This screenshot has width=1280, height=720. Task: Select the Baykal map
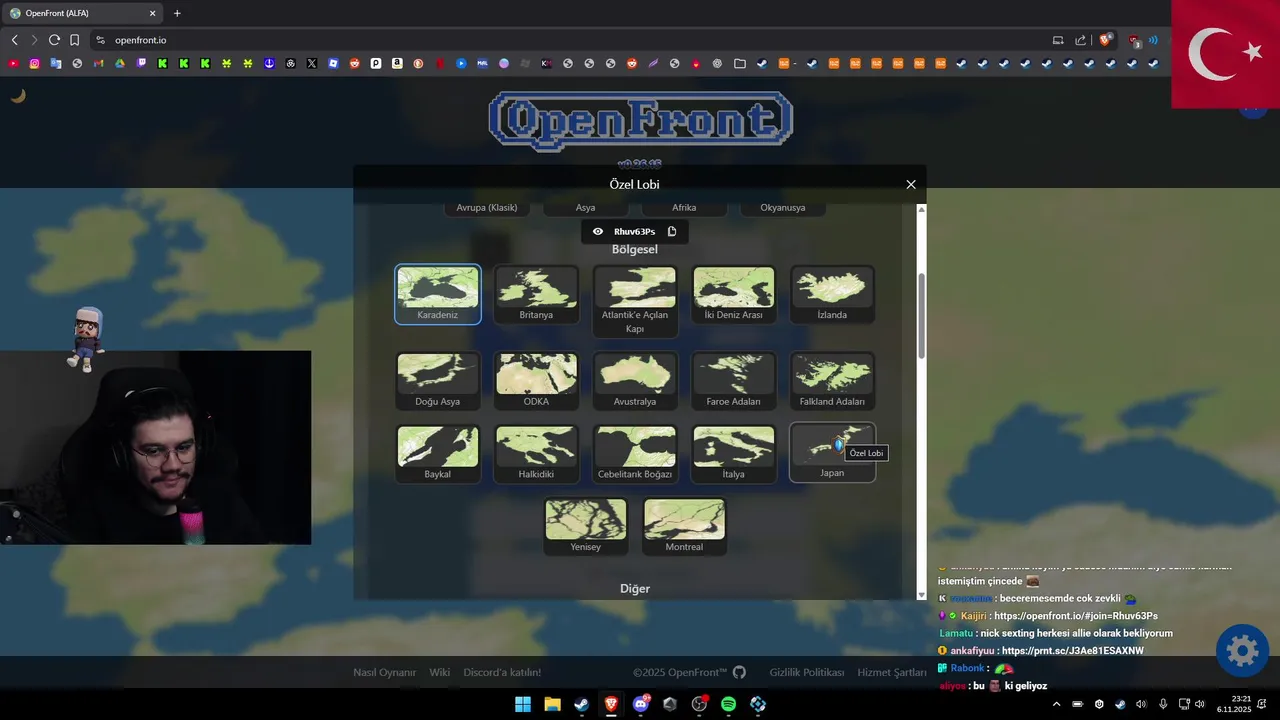pyautogui.click(x=438, y=453)
